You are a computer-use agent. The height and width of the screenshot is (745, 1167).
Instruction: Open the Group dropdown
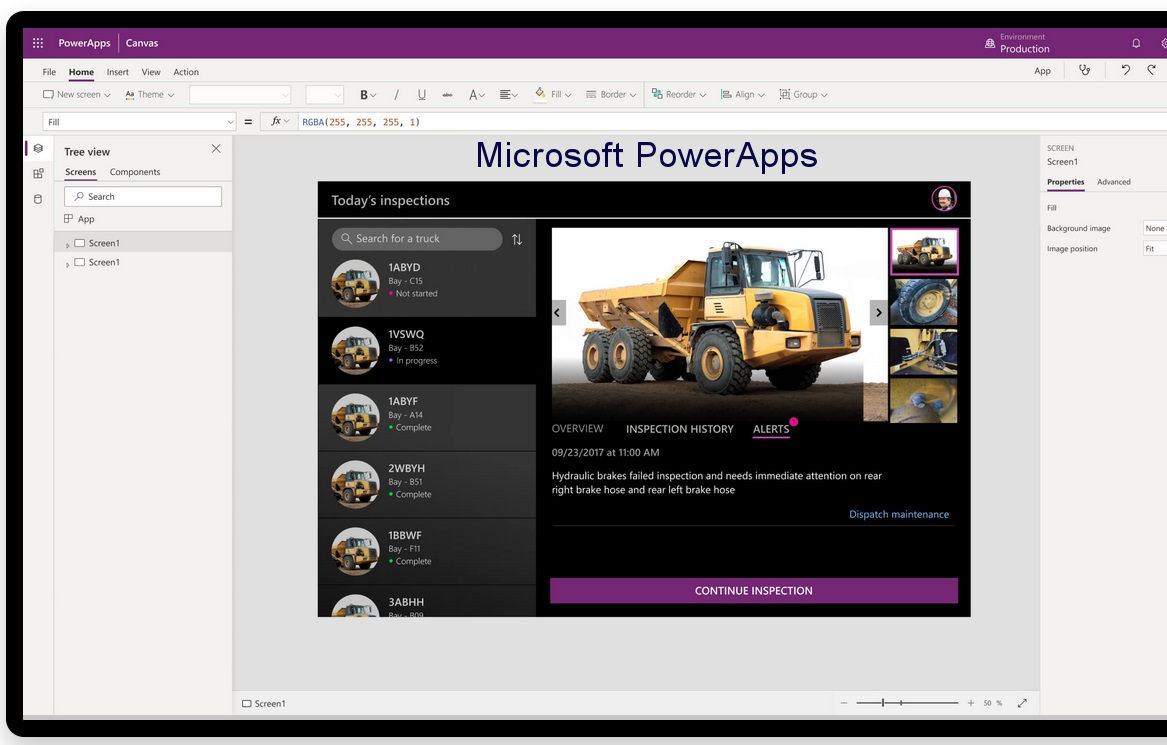pos(803,95)
